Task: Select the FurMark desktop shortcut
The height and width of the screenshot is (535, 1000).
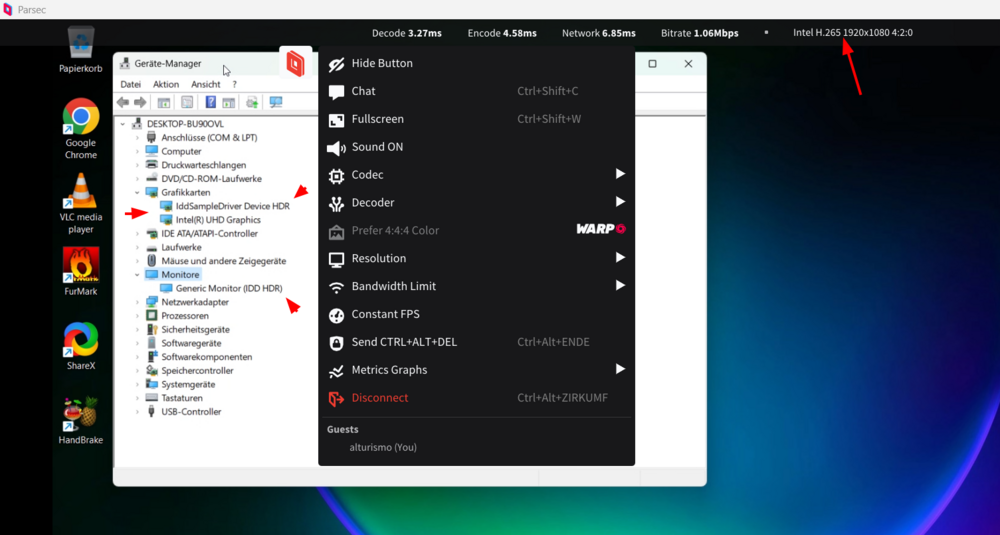Action: click(81, 272)
